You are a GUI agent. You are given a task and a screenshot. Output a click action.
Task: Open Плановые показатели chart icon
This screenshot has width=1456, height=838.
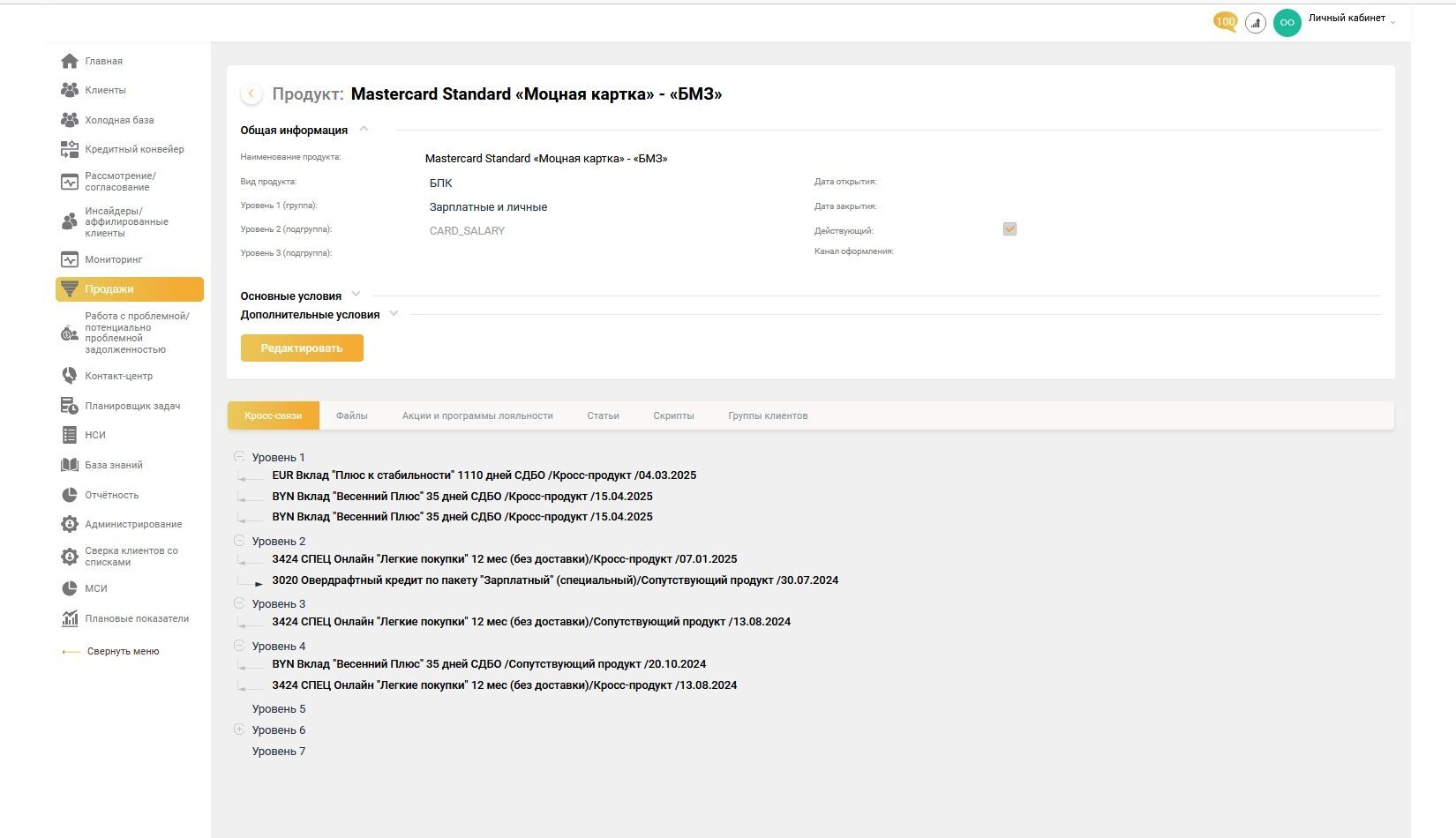tap(70, 618)
